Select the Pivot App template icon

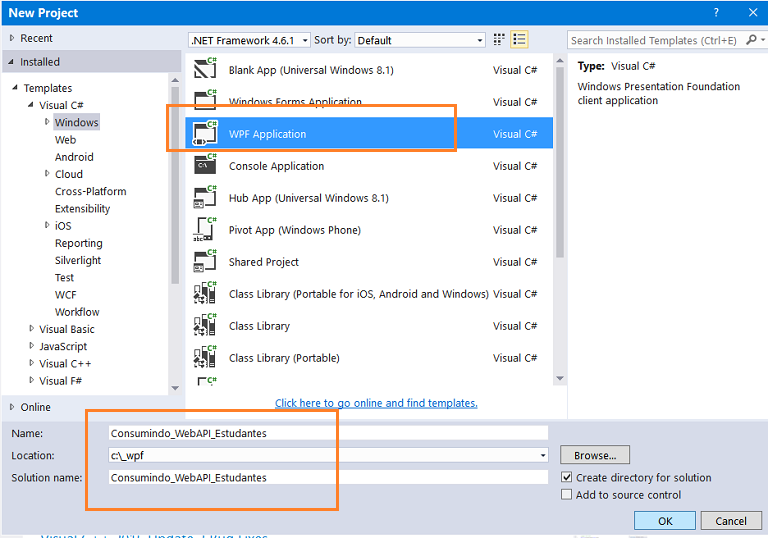click(x=206, y=230)
